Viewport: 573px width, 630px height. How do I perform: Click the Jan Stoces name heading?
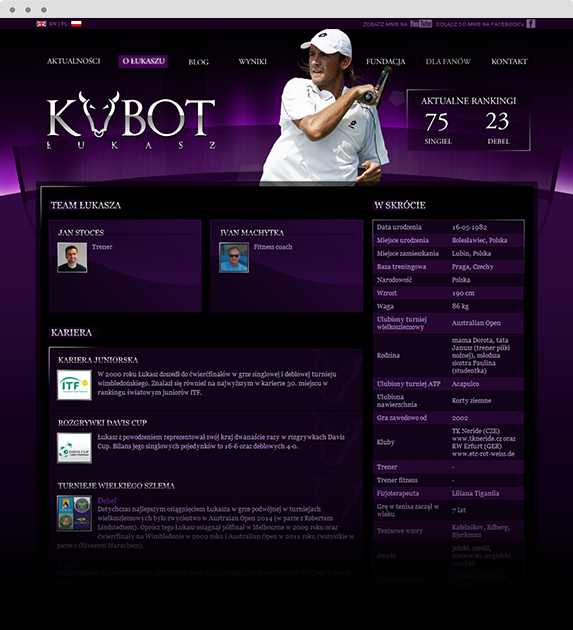[x=81, y=233]
